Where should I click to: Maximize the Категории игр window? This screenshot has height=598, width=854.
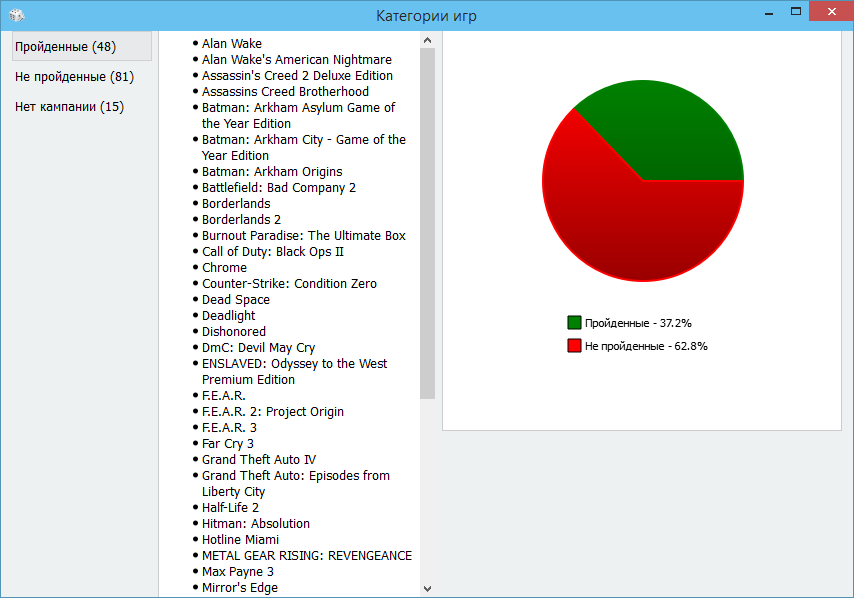pyautogui.click(x=796, y=12)
